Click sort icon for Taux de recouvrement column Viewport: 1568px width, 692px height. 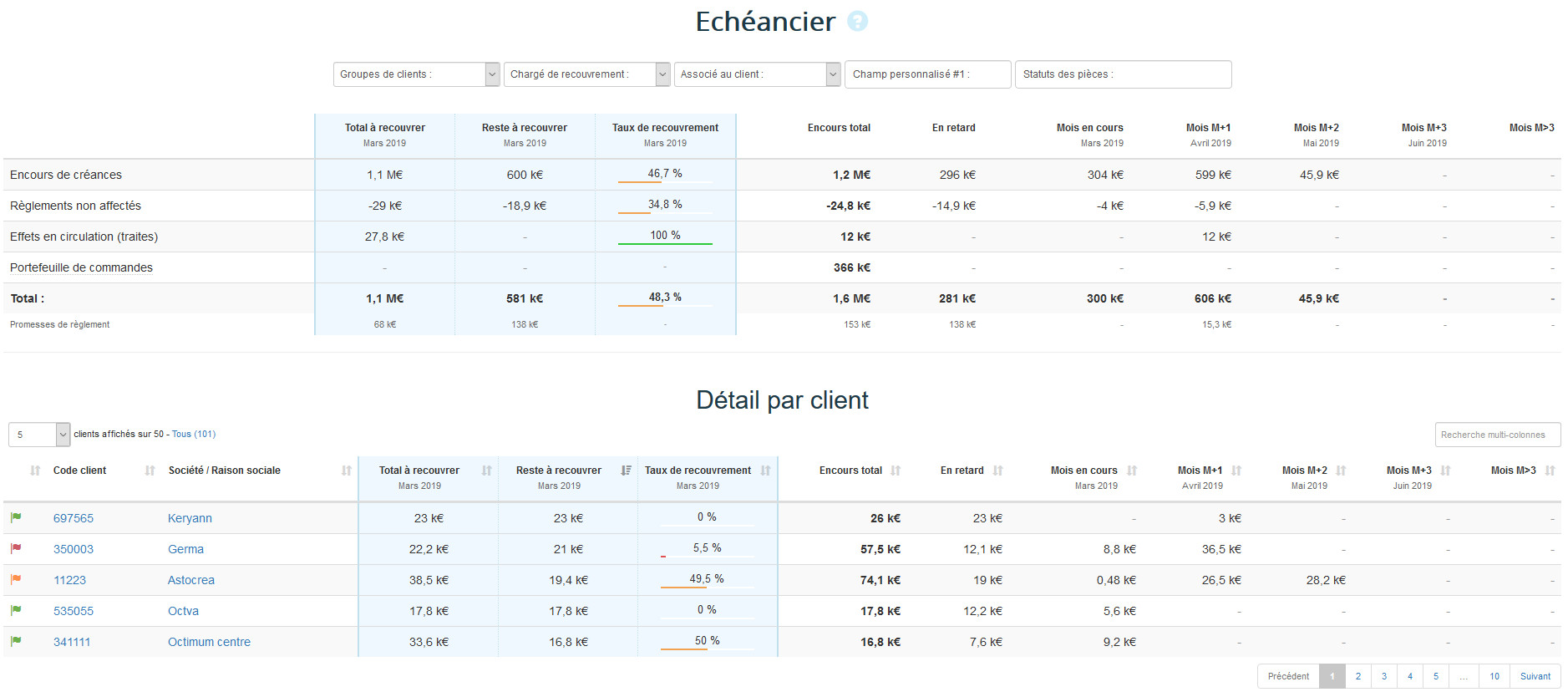765,471
